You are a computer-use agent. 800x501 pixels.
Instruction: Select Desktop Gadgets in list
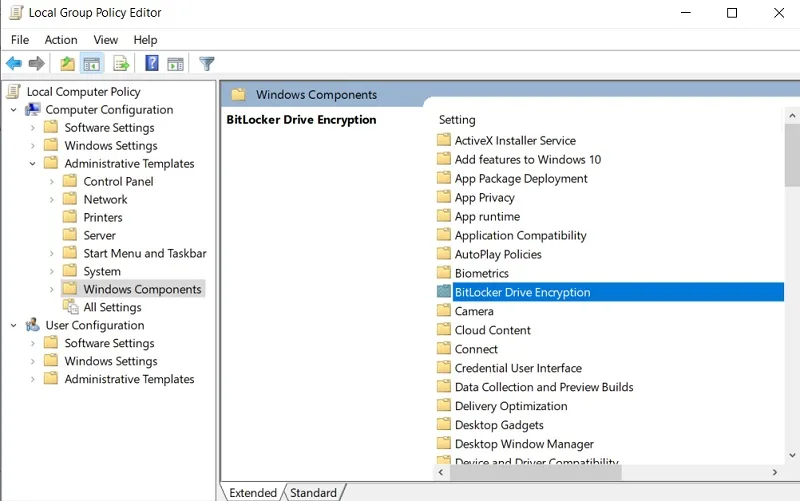point(499,425)
